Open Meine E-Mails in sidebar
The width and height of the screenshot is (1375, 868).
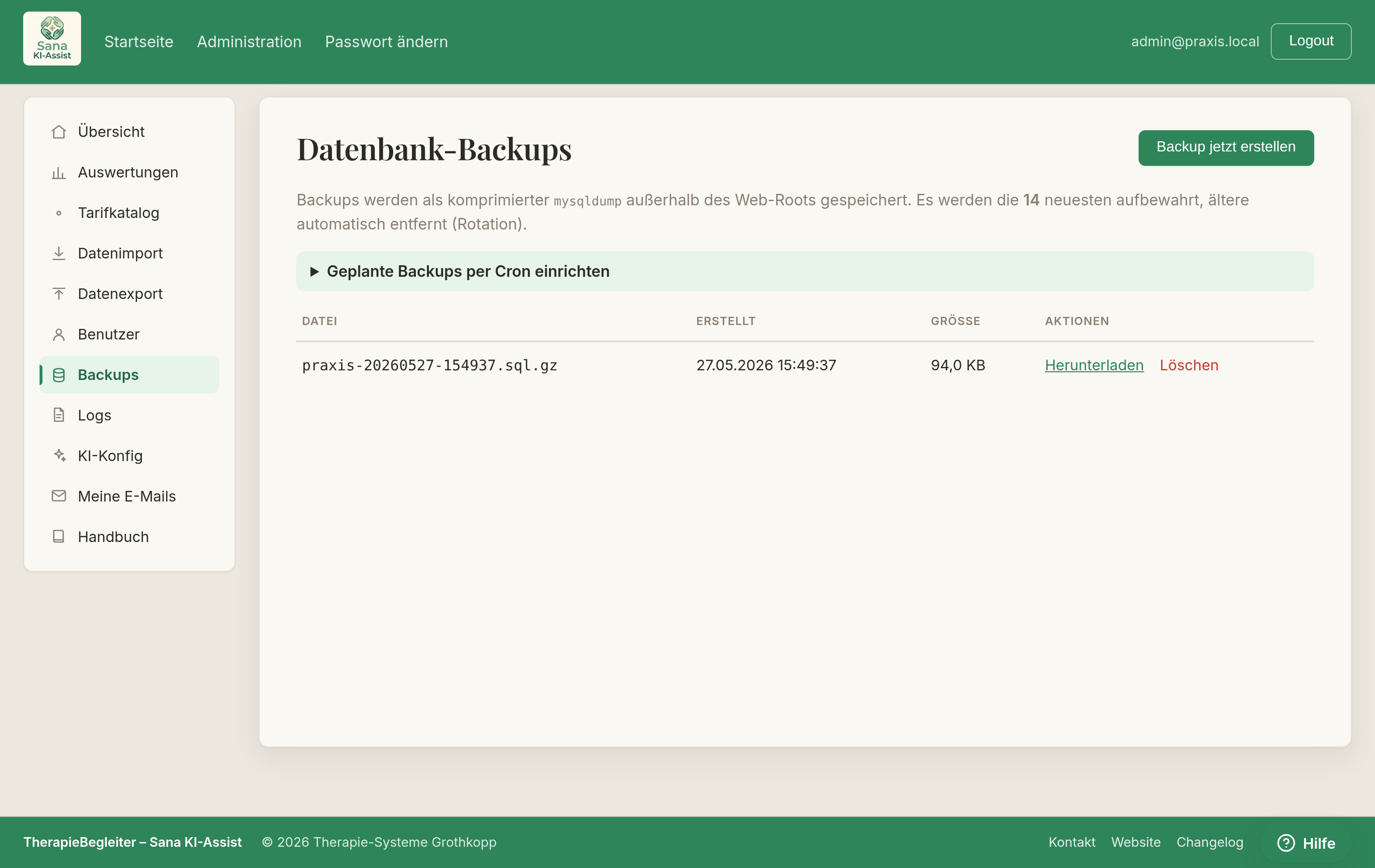(129, 497)
